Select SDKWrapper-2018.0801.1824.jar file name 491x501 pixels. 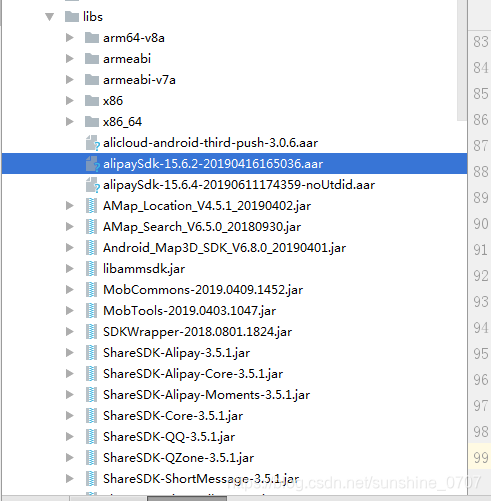tap(197, 332)
